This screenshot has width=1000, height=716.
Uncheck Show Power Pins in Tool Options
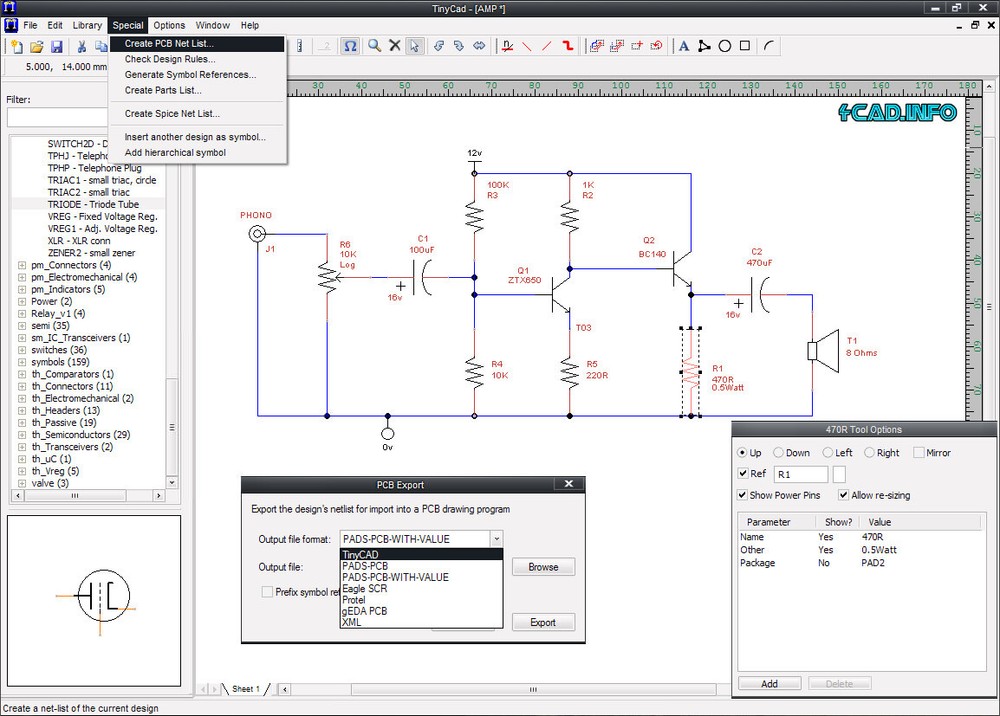pos(742,495)
